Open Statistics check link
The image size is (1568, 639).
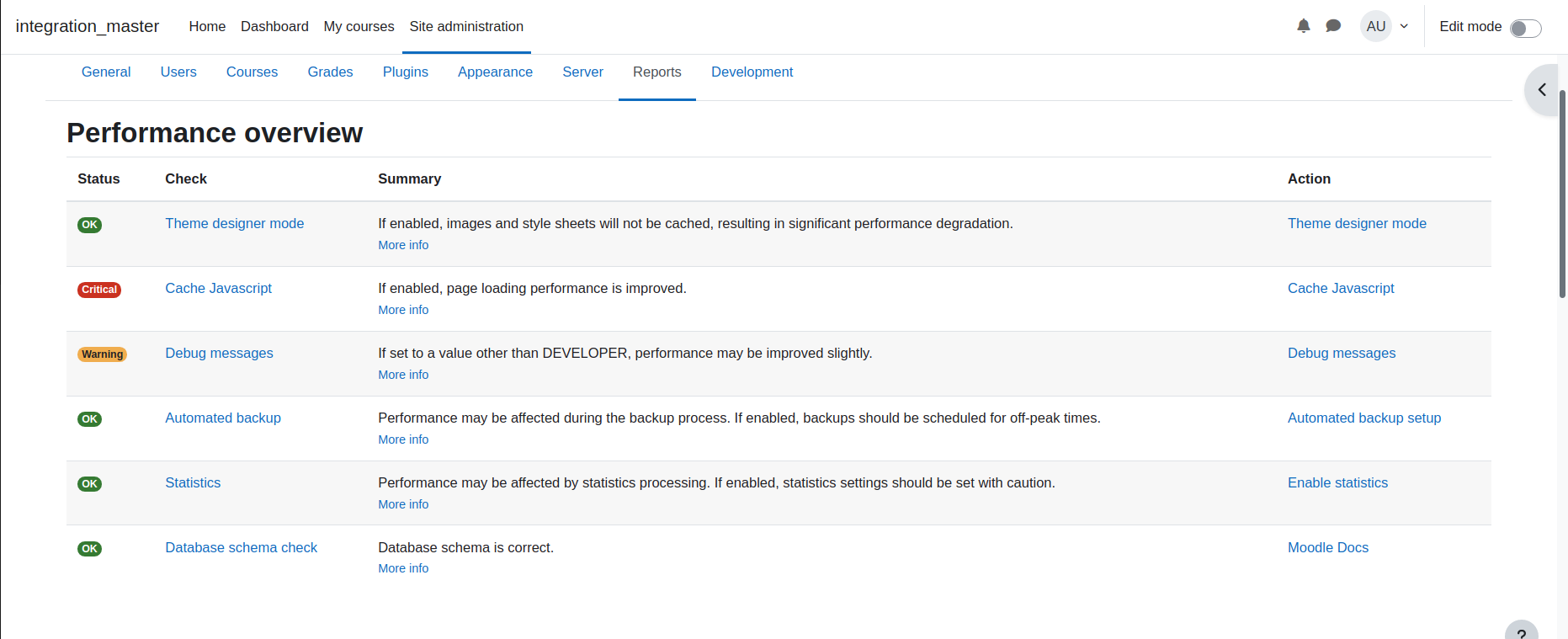pos(193,483)
